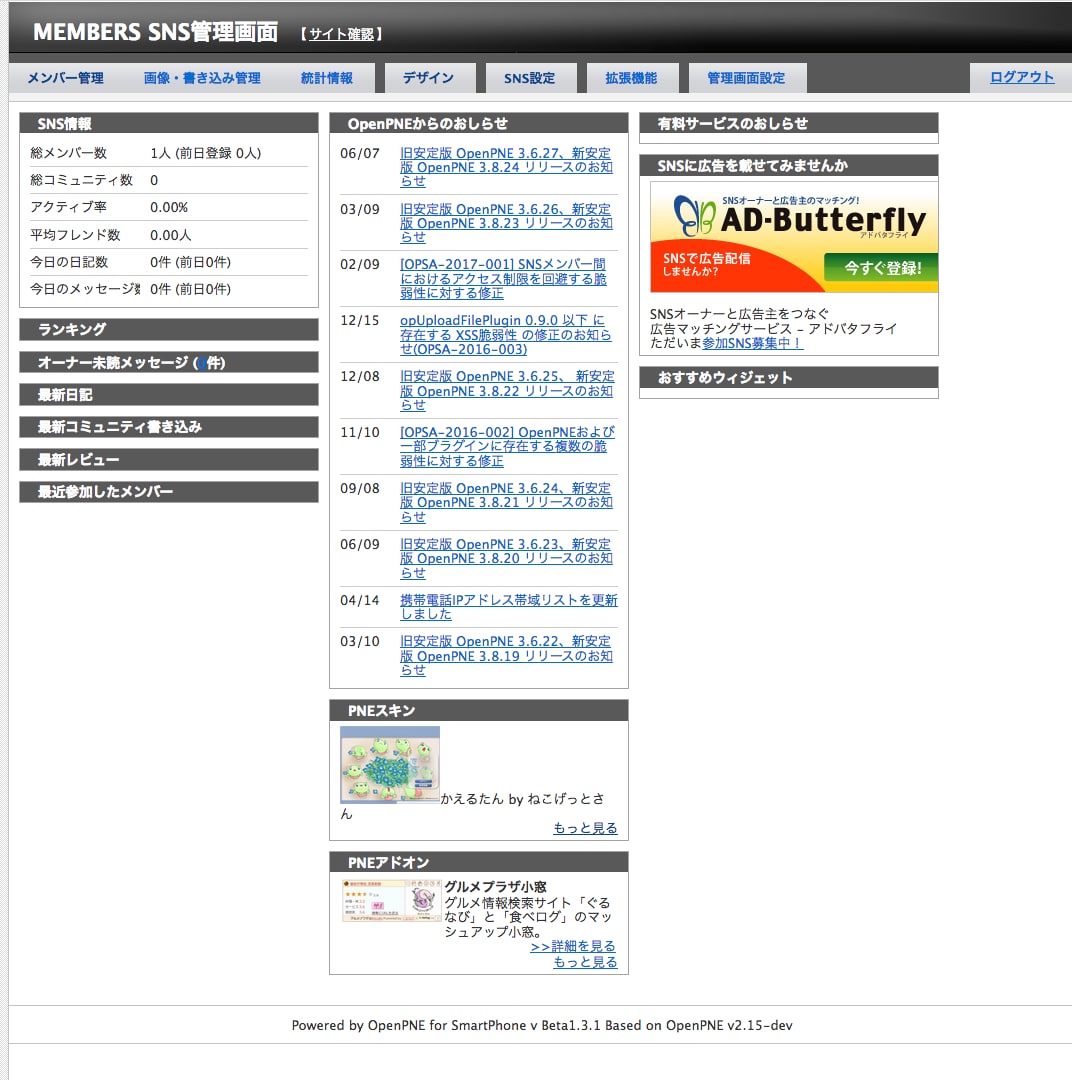
Task: Click the 最新コミュニティ書き込み section header
Action: click(x=169, y=427)
